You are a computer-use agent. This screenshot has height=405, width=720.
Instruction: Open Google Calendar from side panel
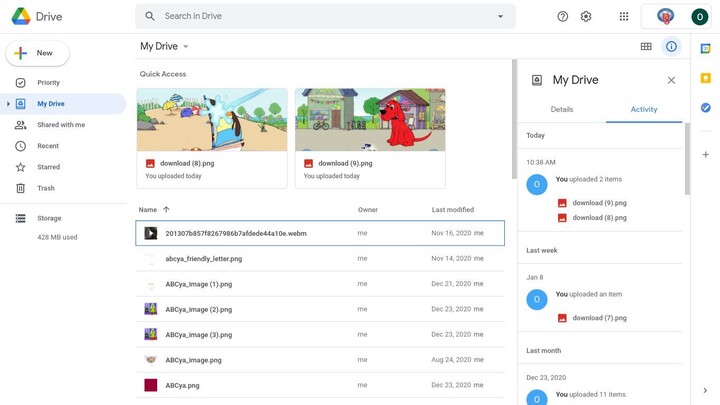(705, 48)
